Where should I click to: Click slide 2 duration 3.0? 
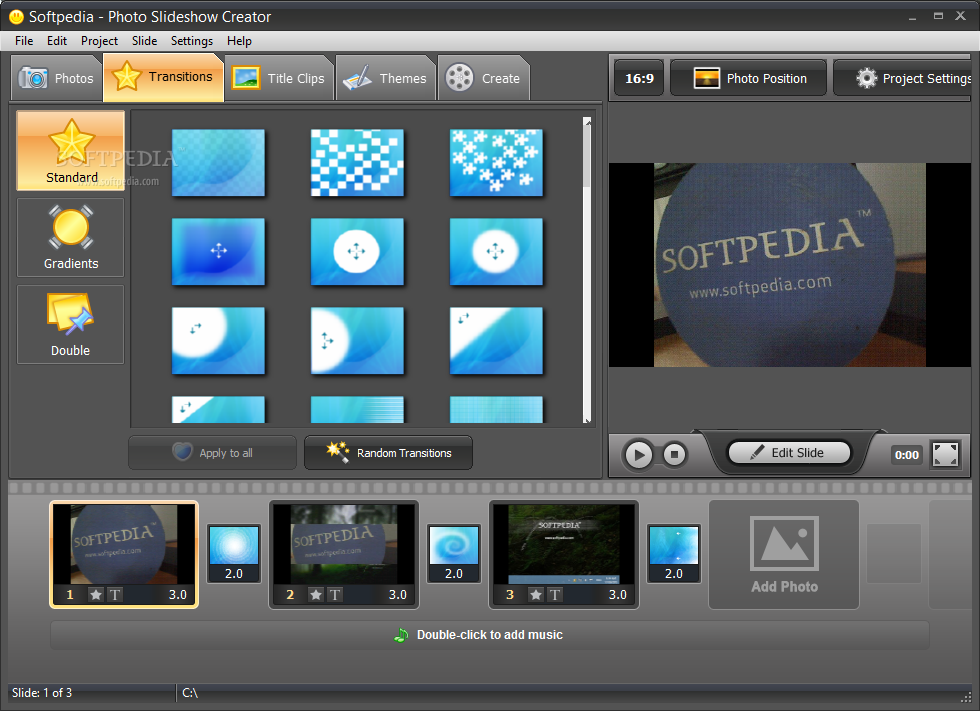coord(398,595)
